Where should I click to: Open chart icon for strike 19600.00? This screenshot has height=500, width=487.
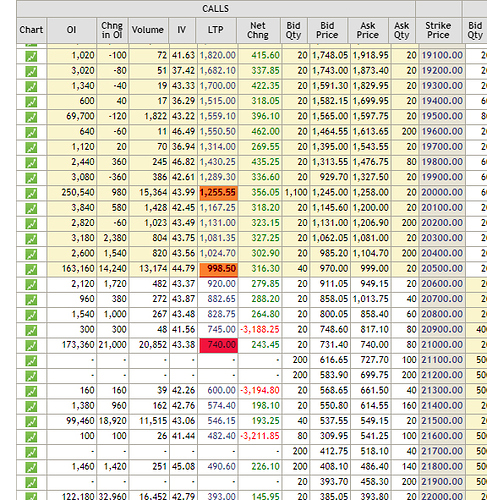click(31, 132)
